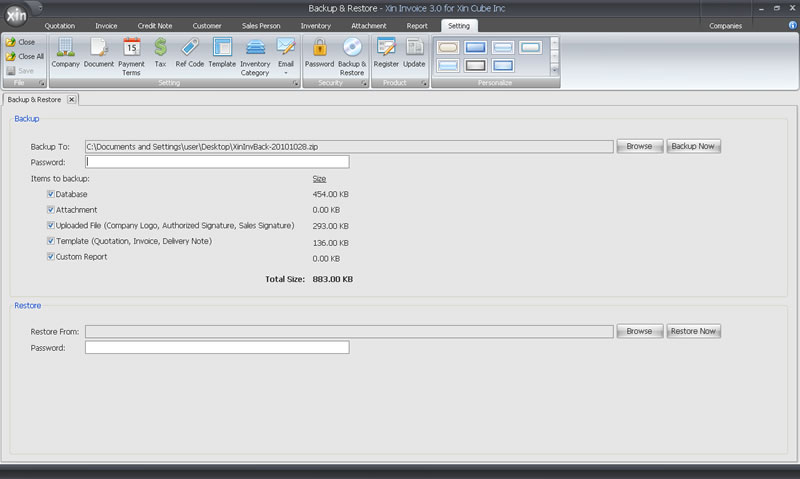
Task: Select the first-row solid blue skin swatch
Action: pos(476,47)
